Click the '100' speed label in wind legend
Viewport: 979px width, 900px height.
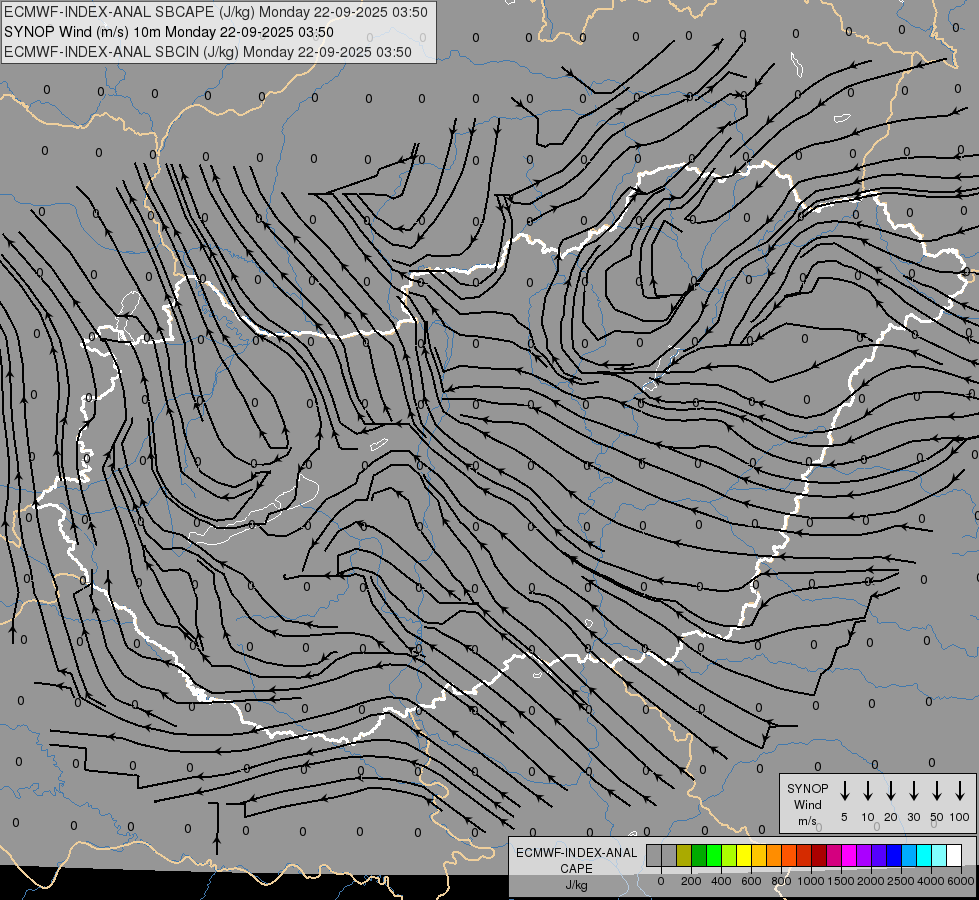pos(960,817)
